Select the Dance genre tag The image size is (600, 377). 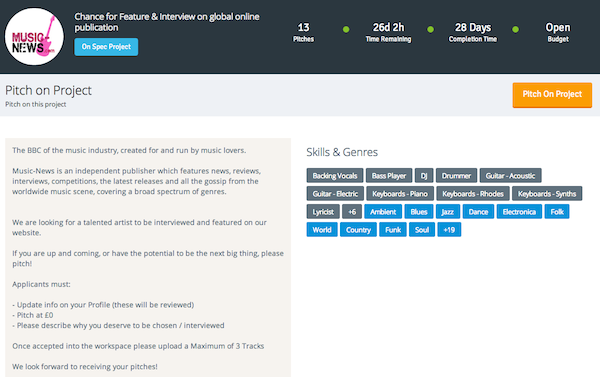(x=478, y=212)
